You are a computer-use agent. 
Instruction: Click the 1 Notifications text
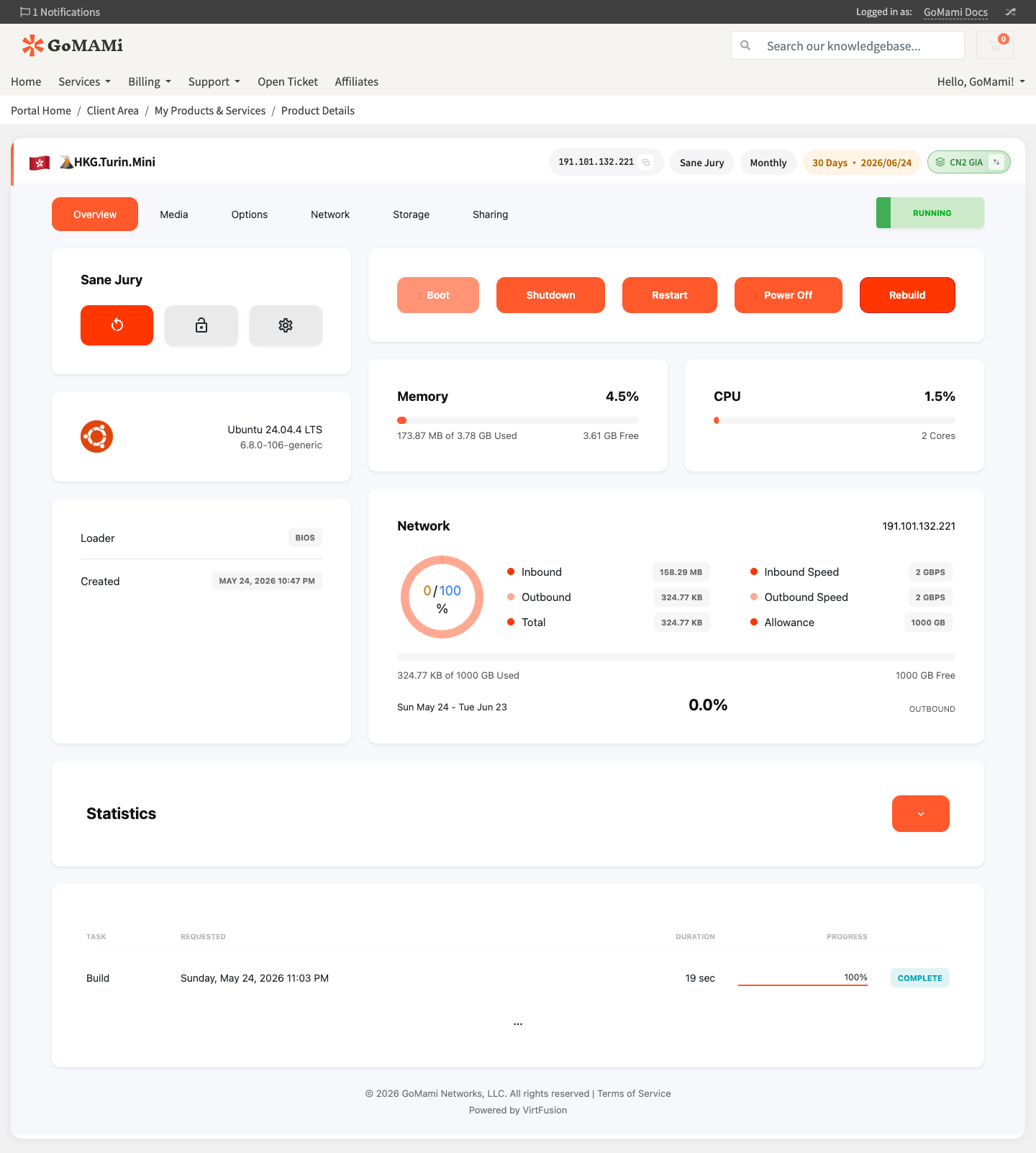tap(66, 12)
